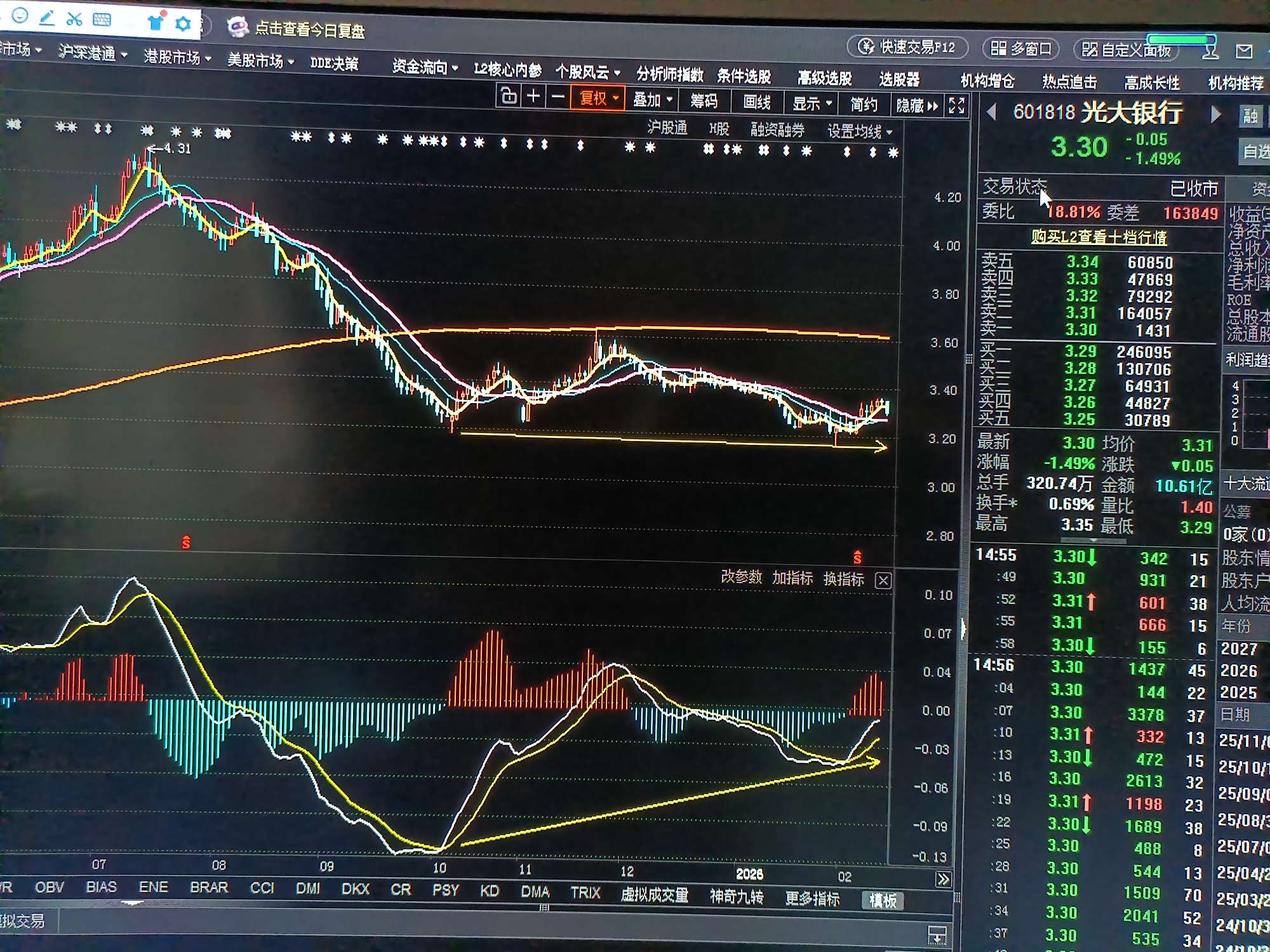
Task: Close the MACD indicator panel
Action: point(883,580)
